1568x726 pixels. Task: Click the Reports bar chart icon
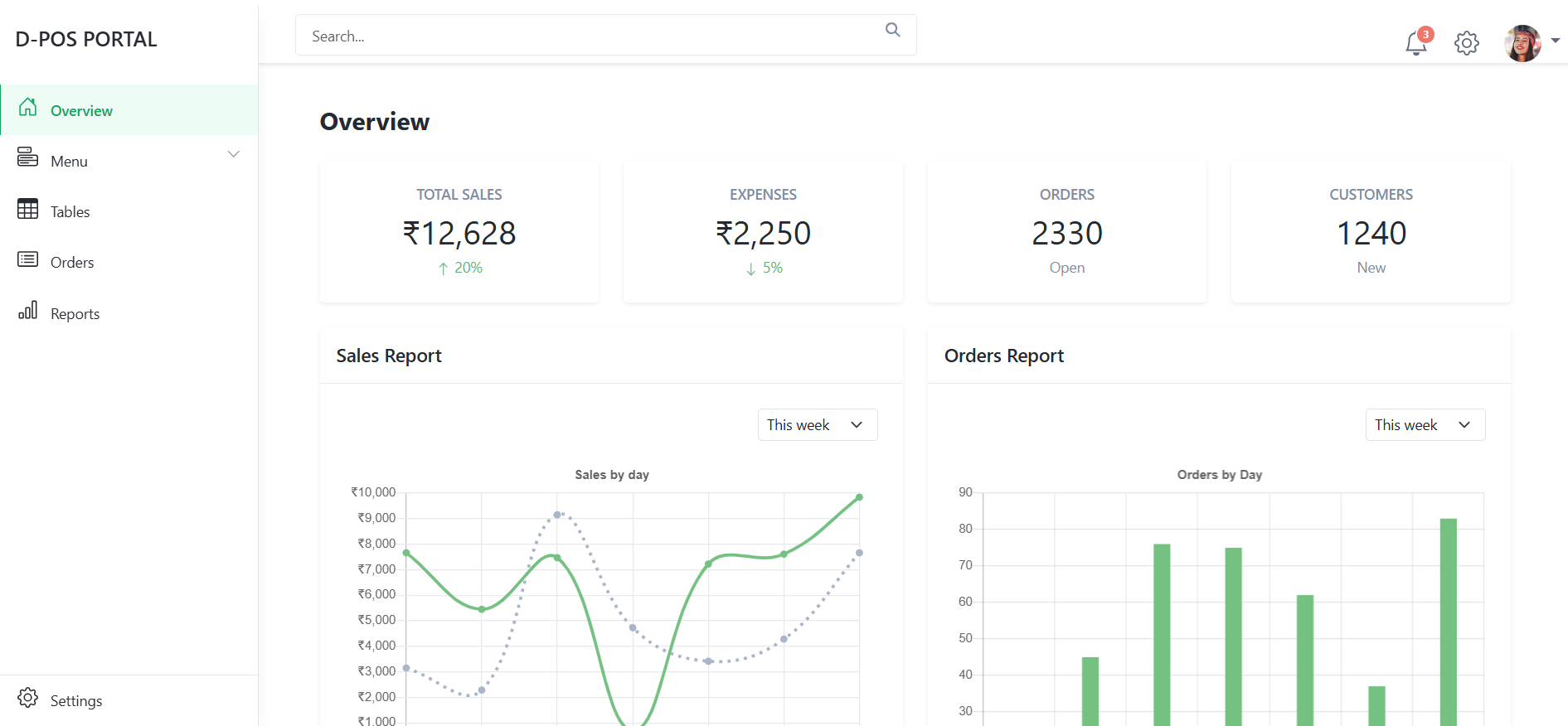coord(28,311)
